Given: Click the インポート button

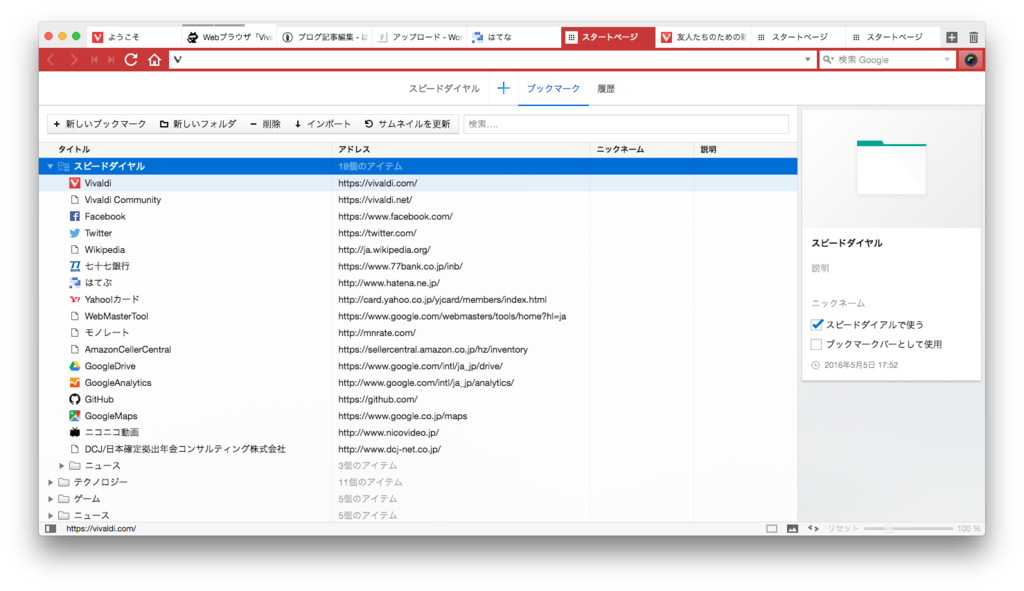Looking at the screenshot, I should 323,124.
